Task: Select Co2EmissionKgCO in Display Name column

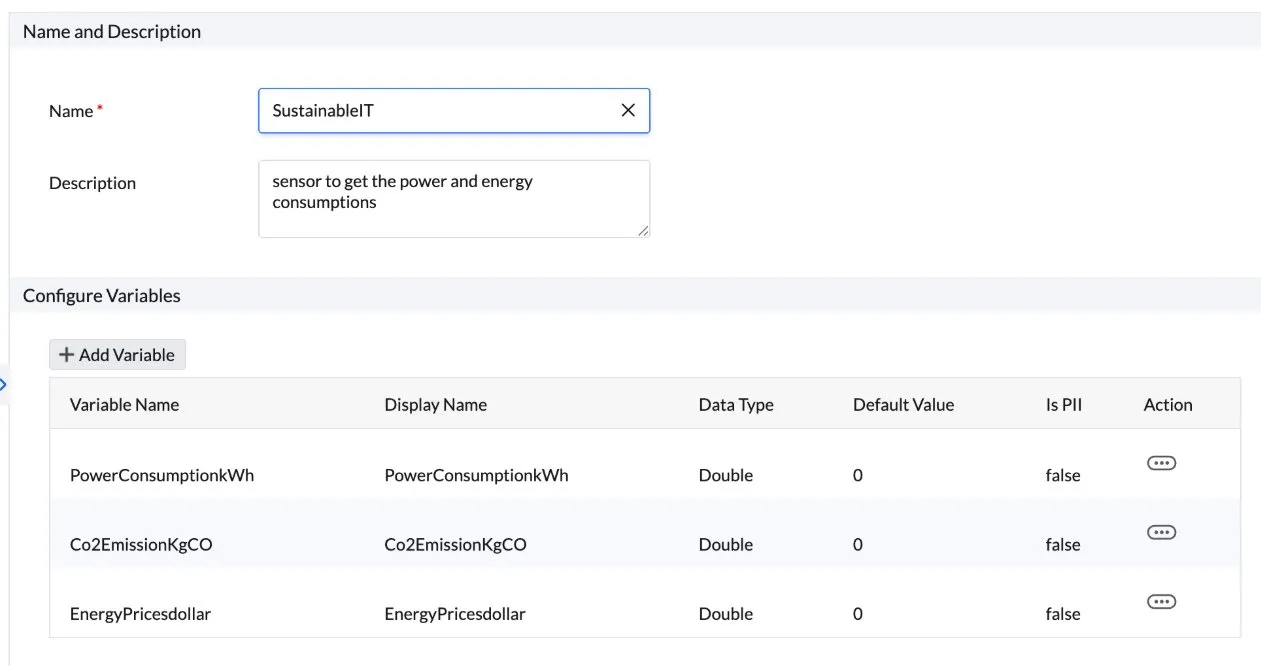Action: [455, 545]
